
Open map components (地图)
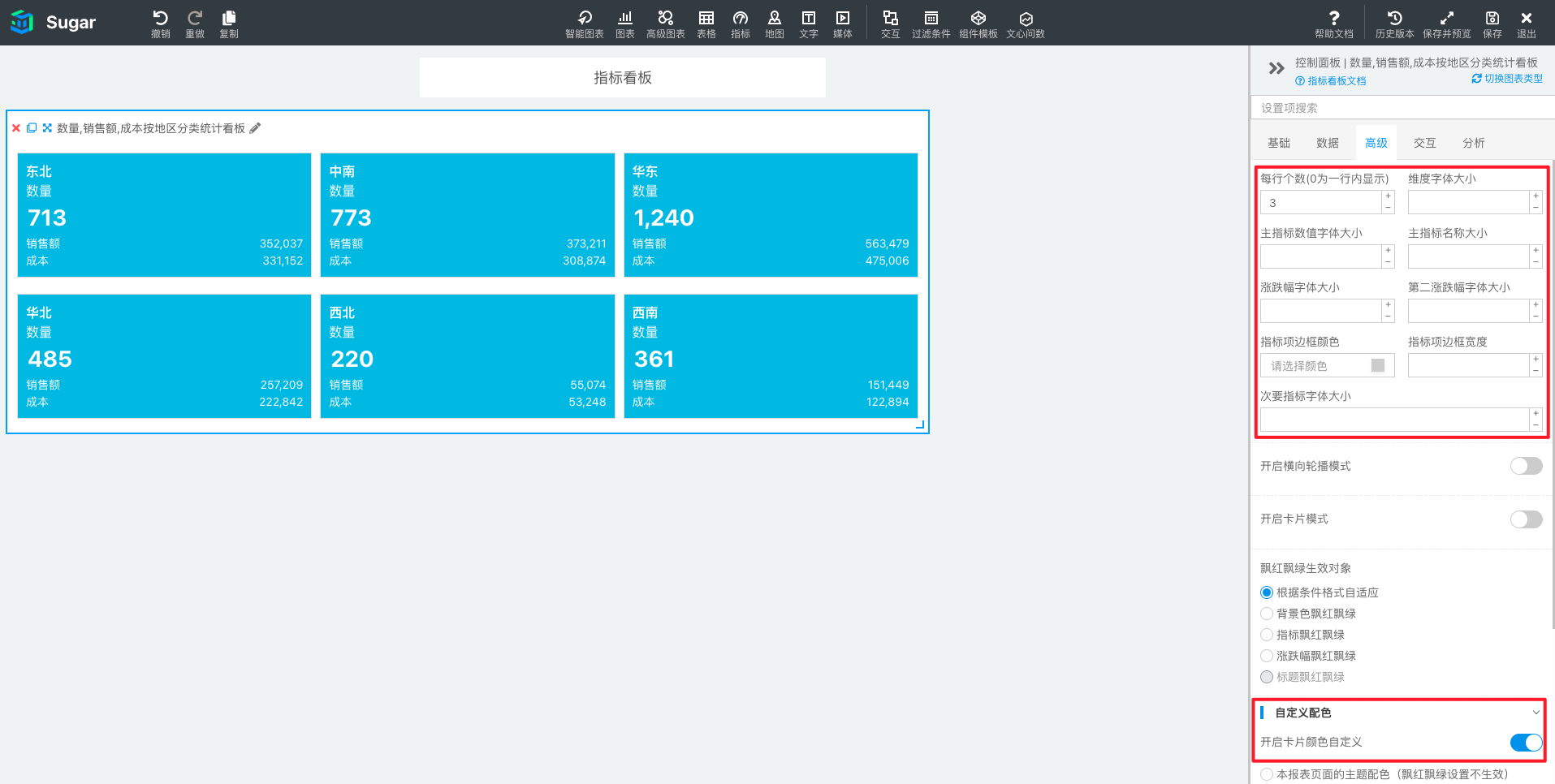(775, 24)
